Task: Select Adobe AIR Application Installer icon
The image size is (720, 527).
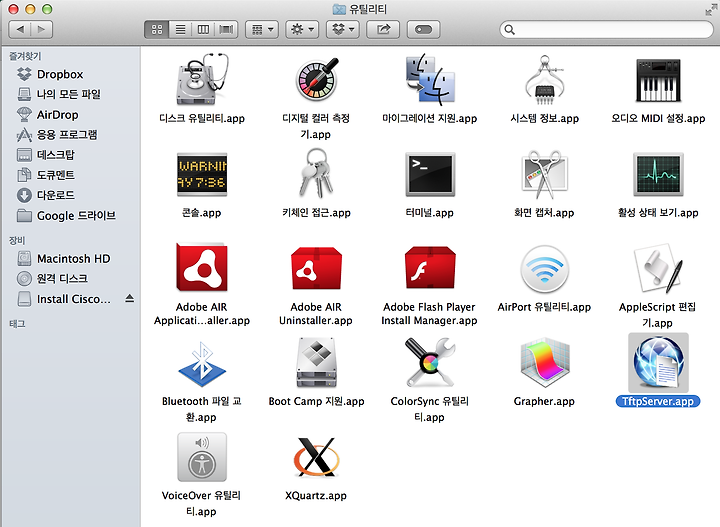Action: tap(202, 267)
